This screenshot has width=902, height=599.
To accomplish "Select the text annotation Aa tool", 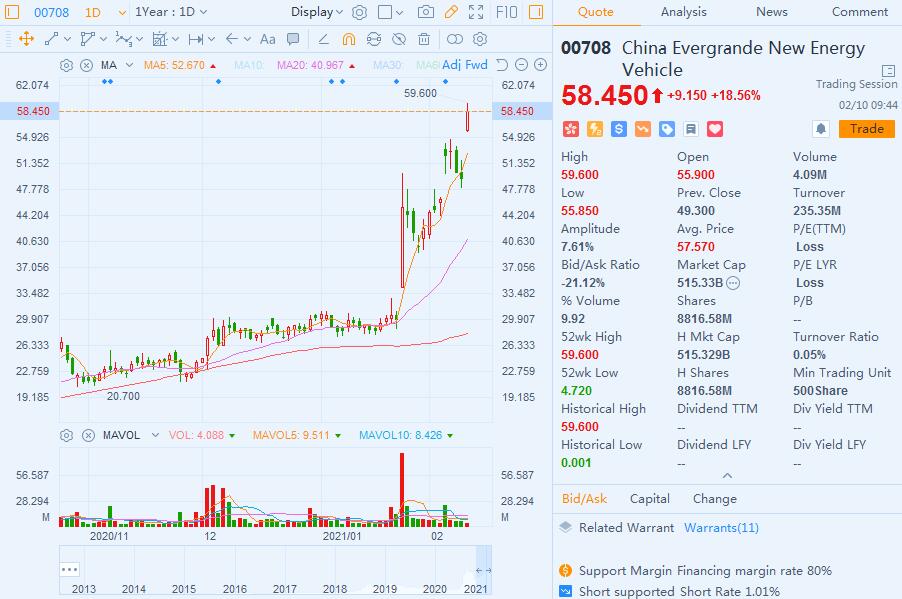I will tap(268, 39).
